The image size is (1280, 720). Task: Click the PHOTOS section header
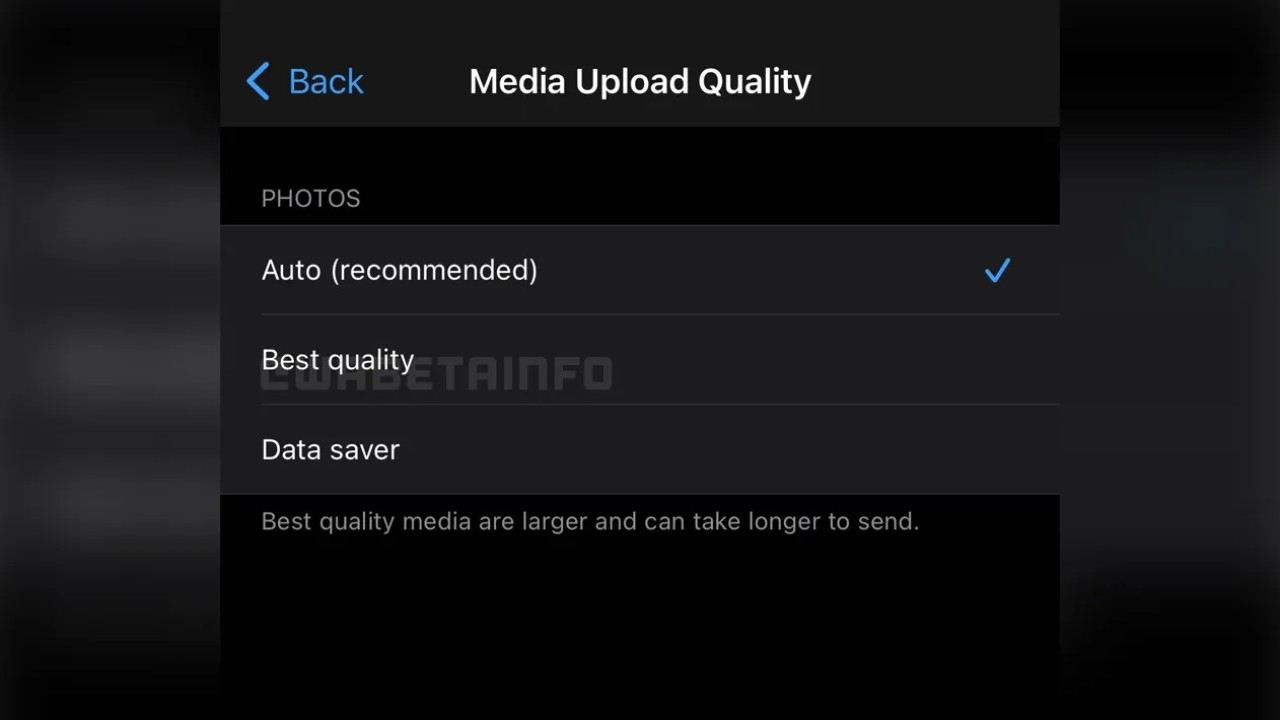(x=311, y=198)
